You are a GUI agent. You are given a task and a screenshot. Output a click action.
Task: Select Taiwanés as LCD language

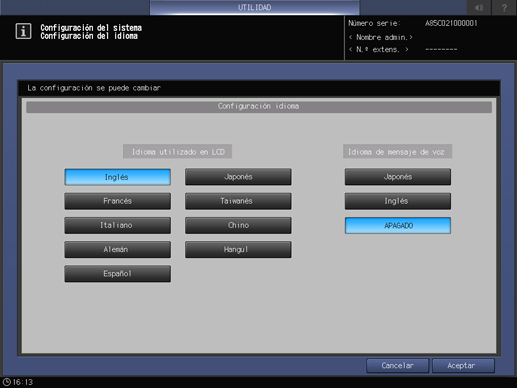(238, 201)
